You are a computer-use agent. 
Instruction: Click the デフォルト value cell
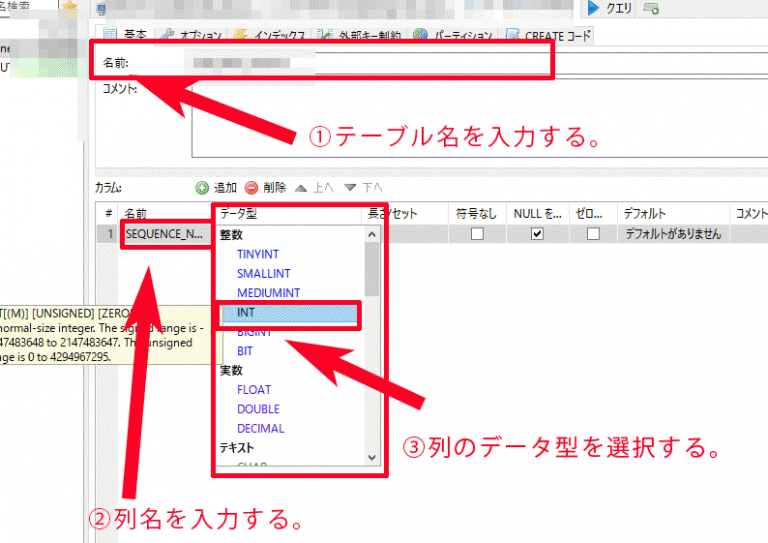pos(671,234)
